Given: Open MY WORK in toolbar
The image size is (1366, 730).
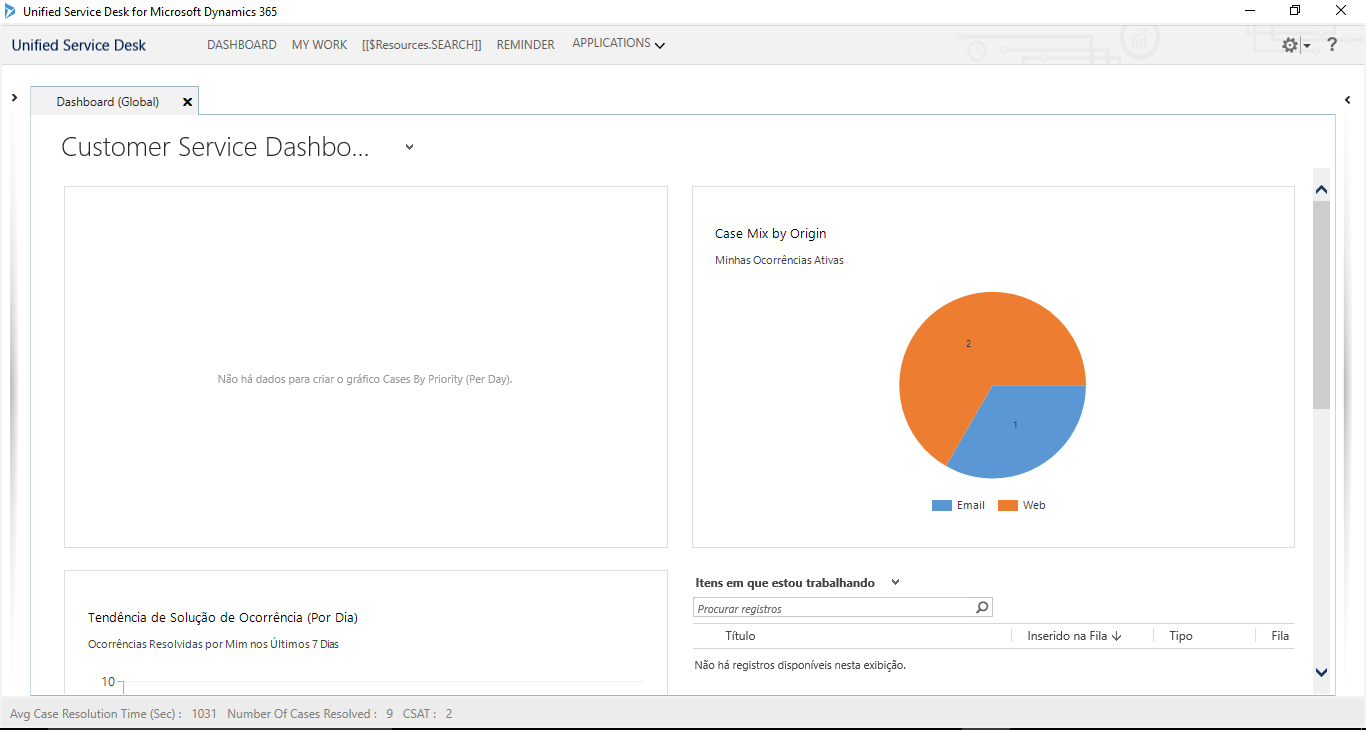Looking at the screenshot, I should pos(319,45).
